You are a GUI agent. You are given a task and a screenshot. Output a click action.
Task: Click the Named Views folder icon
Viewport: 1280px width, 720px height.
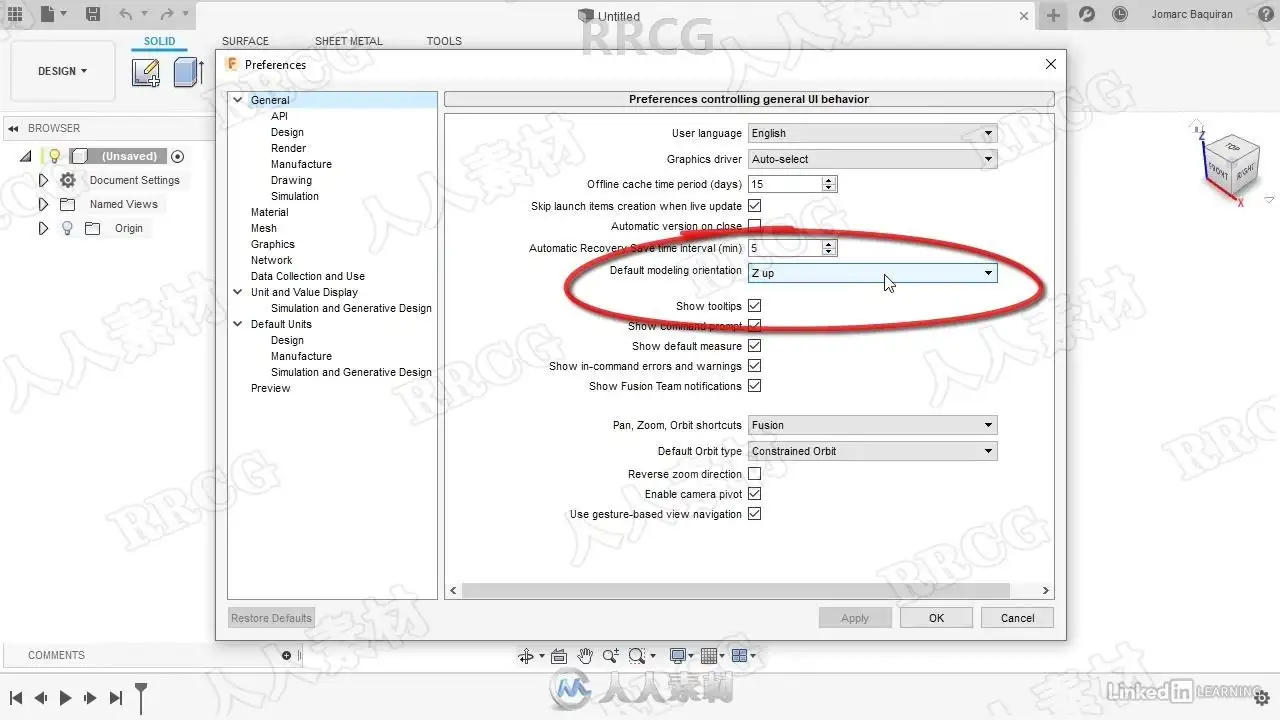pos(68,204)
